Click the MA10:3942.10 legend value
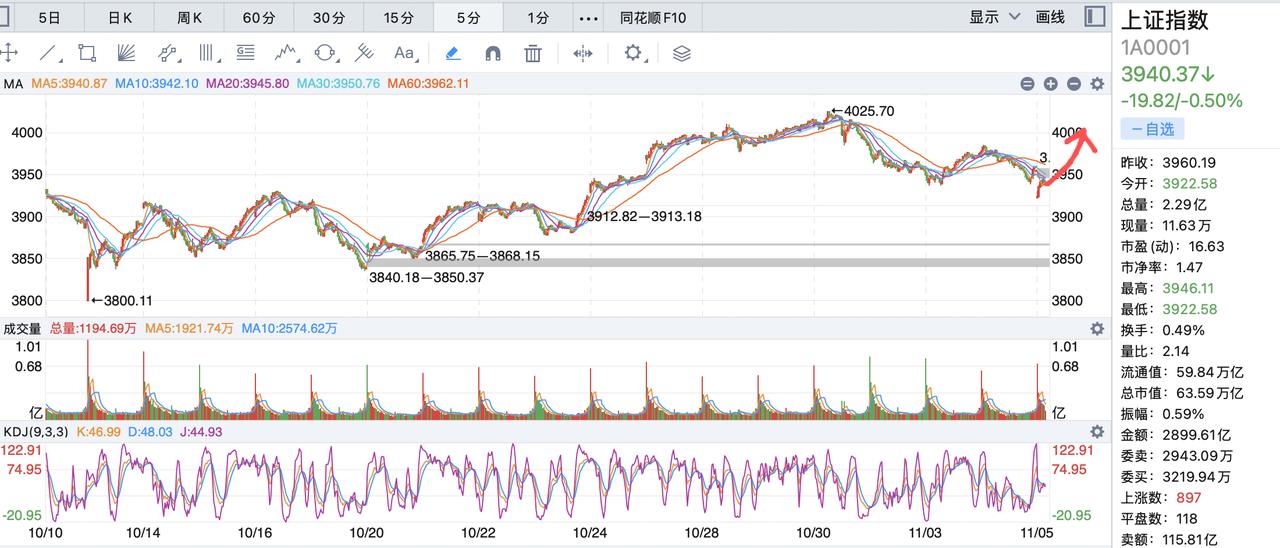Image resolution: width=1280 pixels, height=548 pixels. [x=156, y=84]
